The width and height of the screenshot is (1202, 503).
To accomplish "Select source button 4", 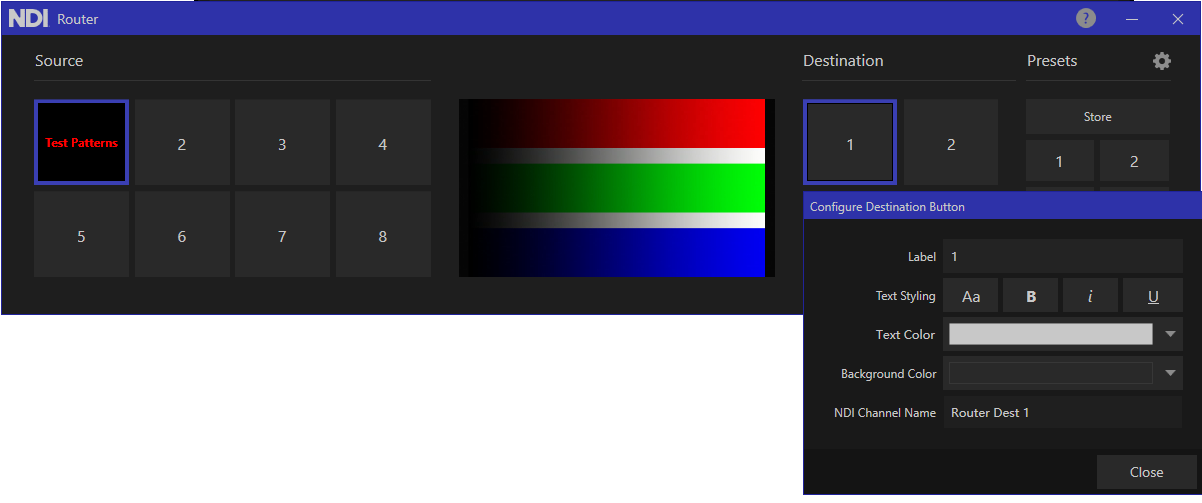I will 383,143.
